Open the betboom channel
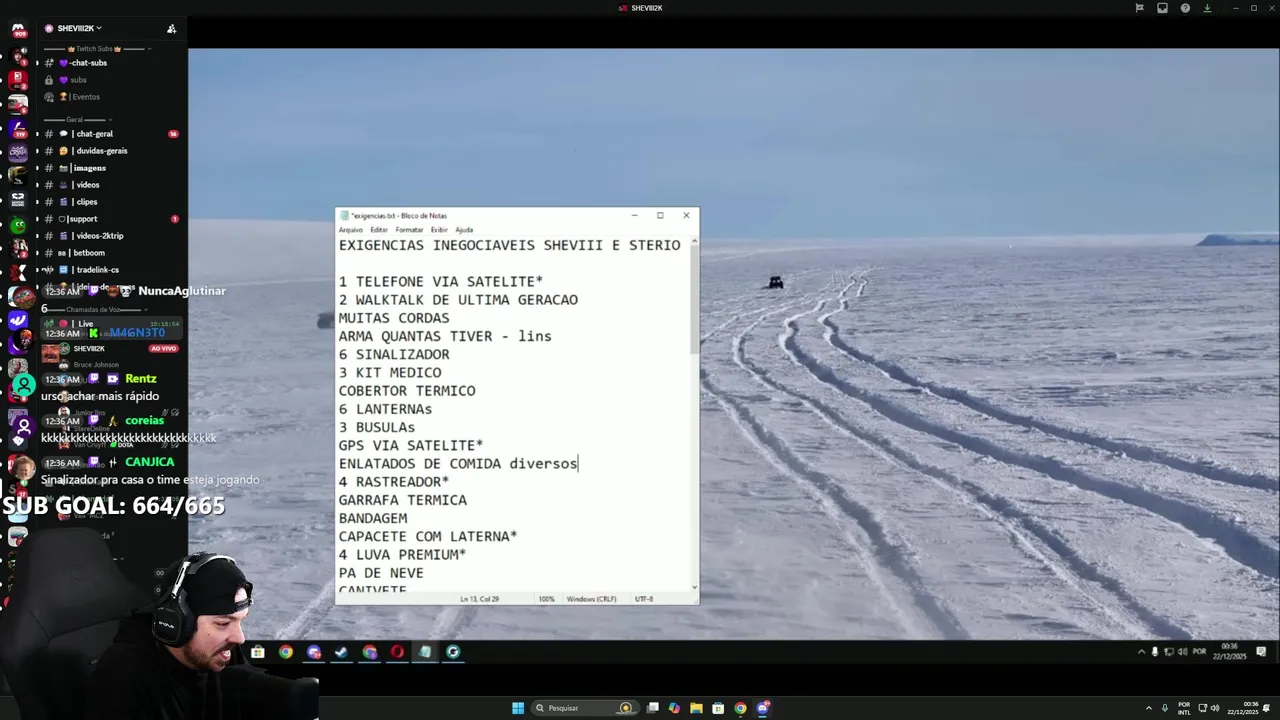Image resolution: width=1280 pixels, height=720 pixels. tap(112, 253)
